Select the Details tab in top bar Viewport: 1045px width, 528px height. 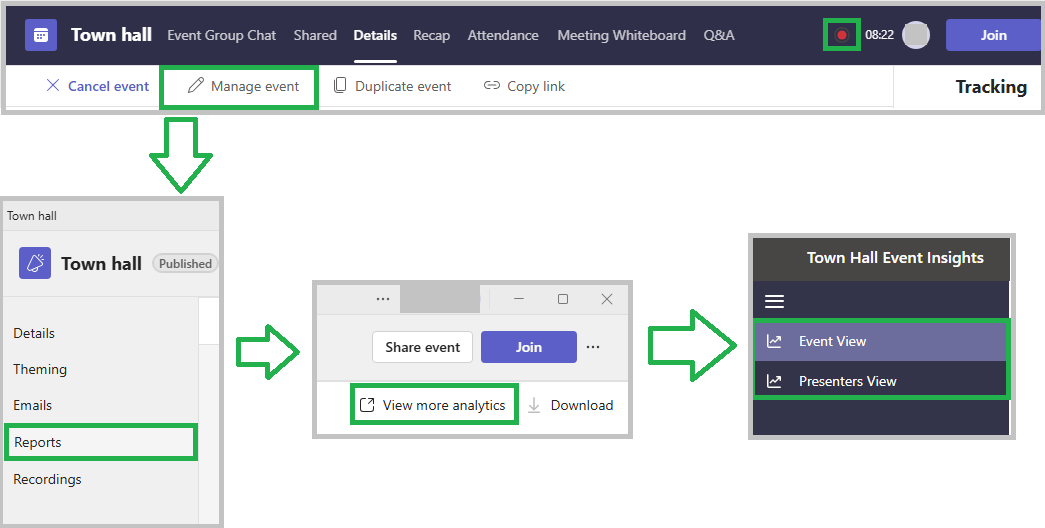[x=375, y=35]
